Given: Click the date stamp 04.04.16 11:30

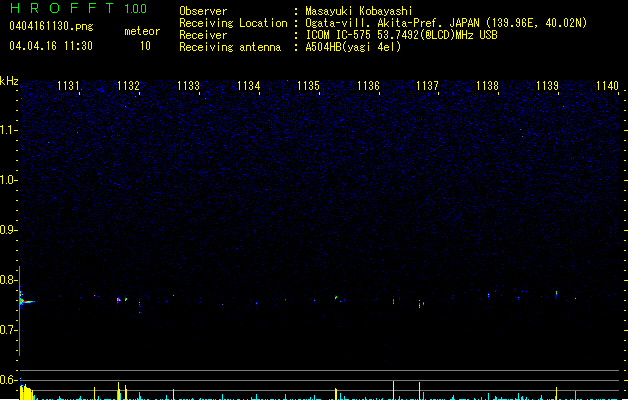Looking at the screenshot, I should [x=51, y=46].
